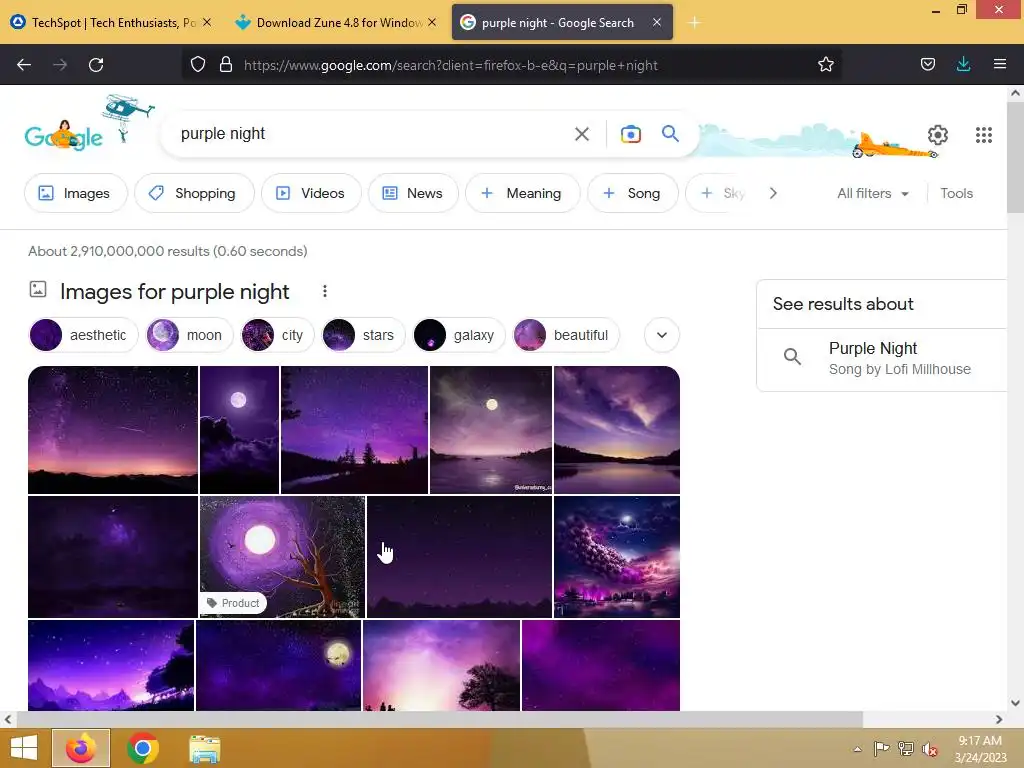The height and width of the screenshot is (768, 1024).
Task: Switch to the Download Zune 4.8 tab
Action: pos(336,22)
